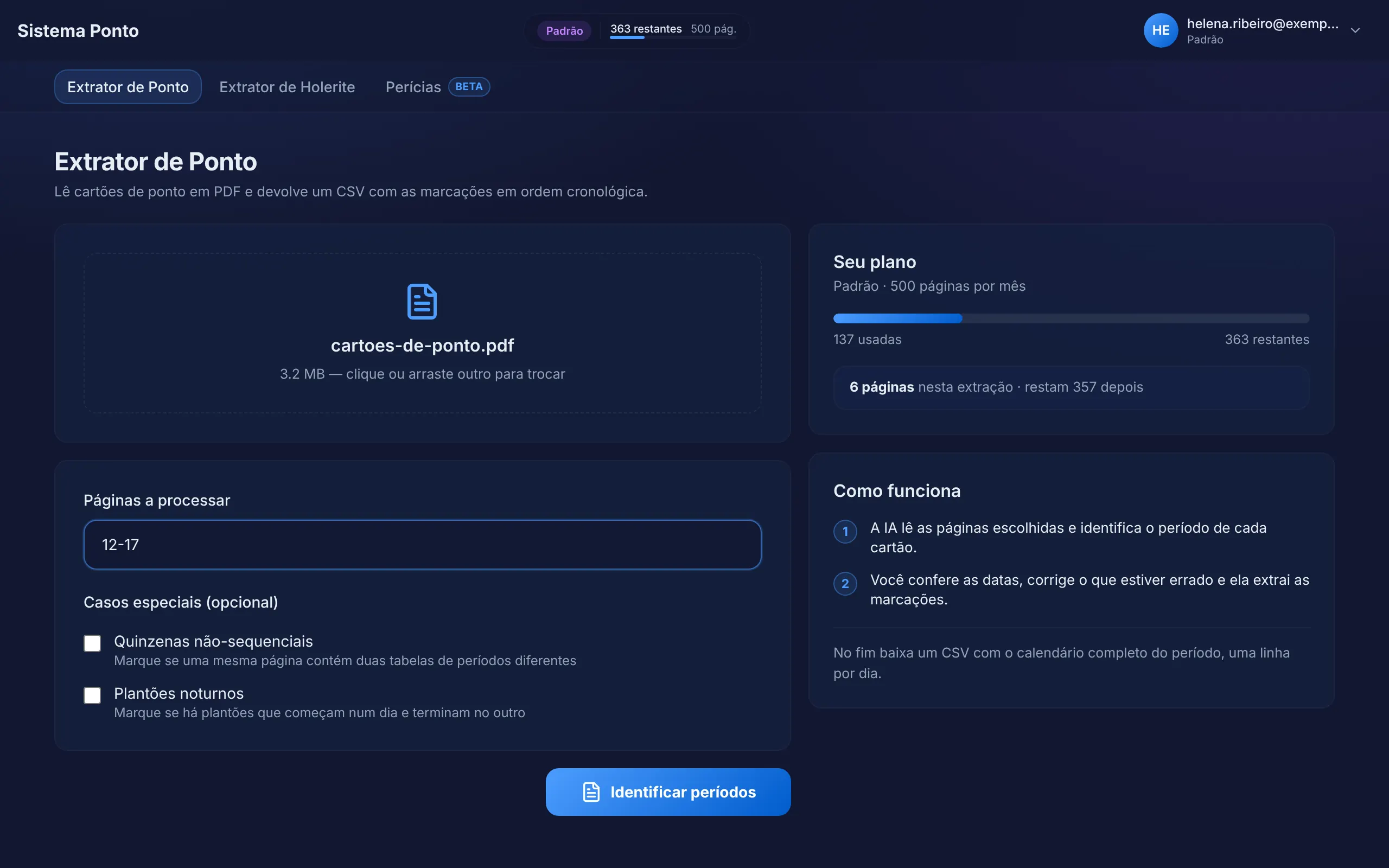This screenshot has width=1389, height=868.
Task: Click the Plantões noturnos label
Action: point(179,693)
